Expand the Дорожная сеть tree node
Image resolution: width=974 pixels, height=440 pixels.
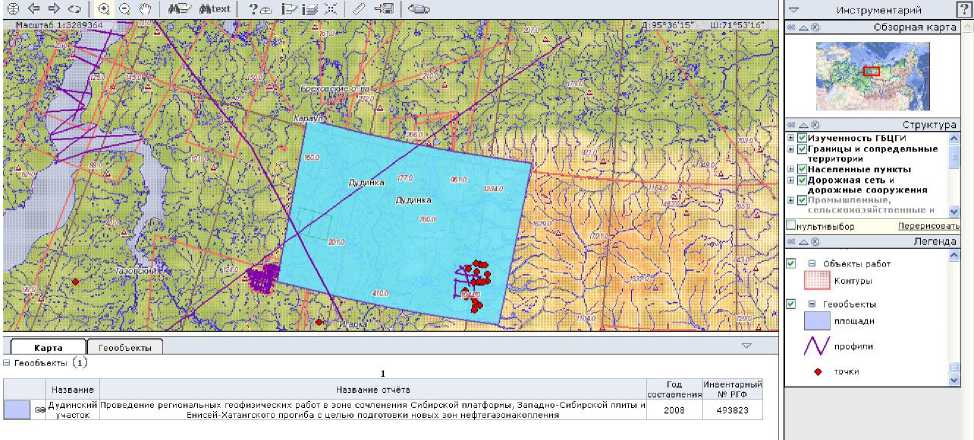click(x=791, y=180)
